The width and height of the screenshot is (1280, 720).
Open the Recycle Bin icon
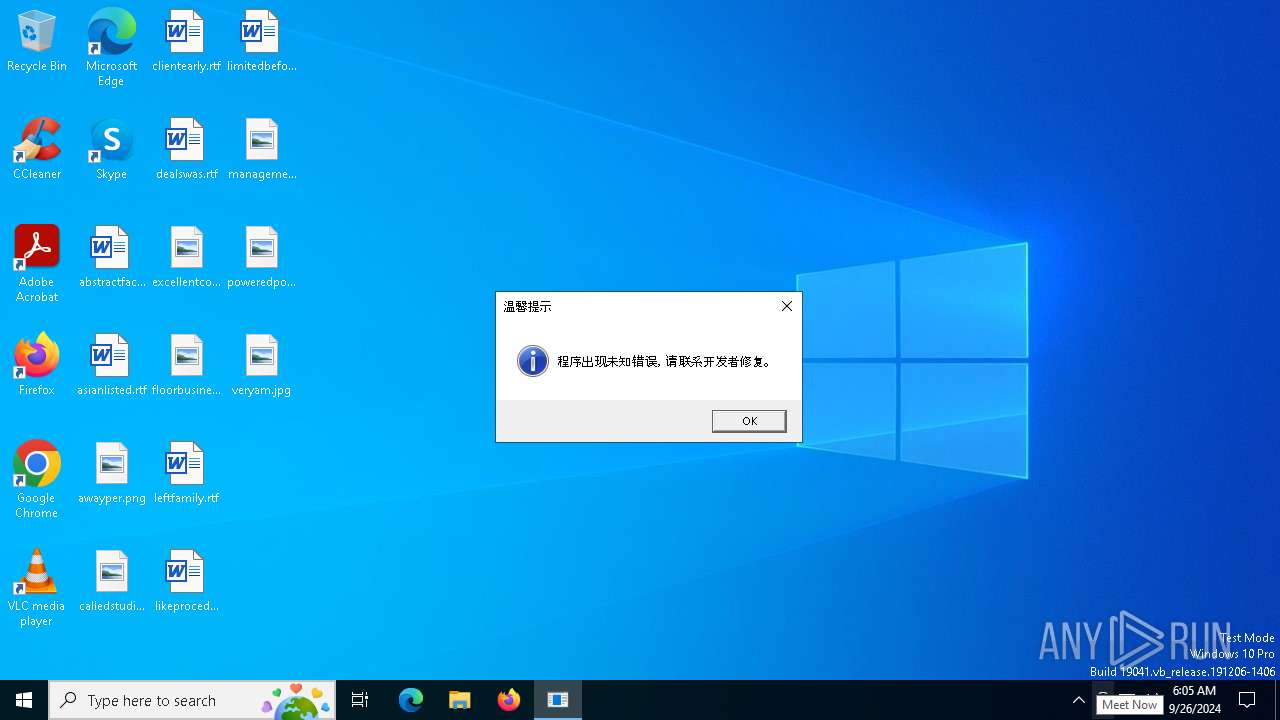[37, 41]
